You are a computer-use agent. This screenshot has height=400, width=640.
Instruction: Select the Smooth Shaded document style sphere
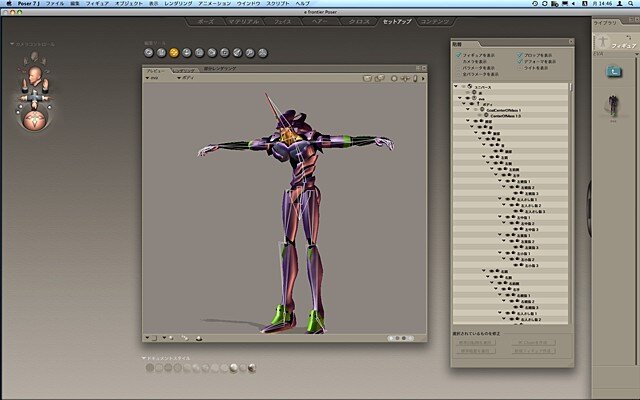[233, 368]
